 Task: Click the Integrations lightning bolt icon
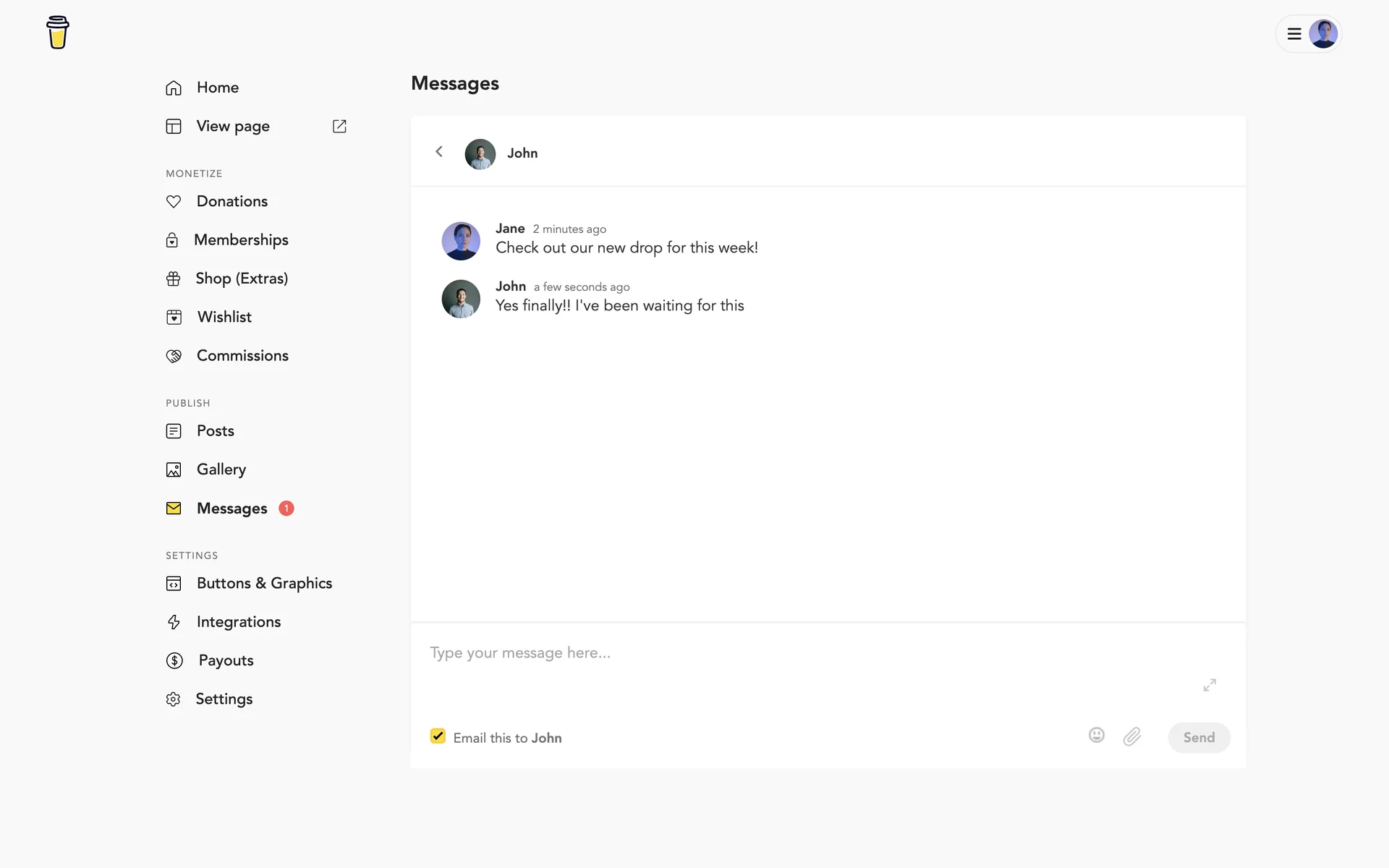tap(174, 622)
